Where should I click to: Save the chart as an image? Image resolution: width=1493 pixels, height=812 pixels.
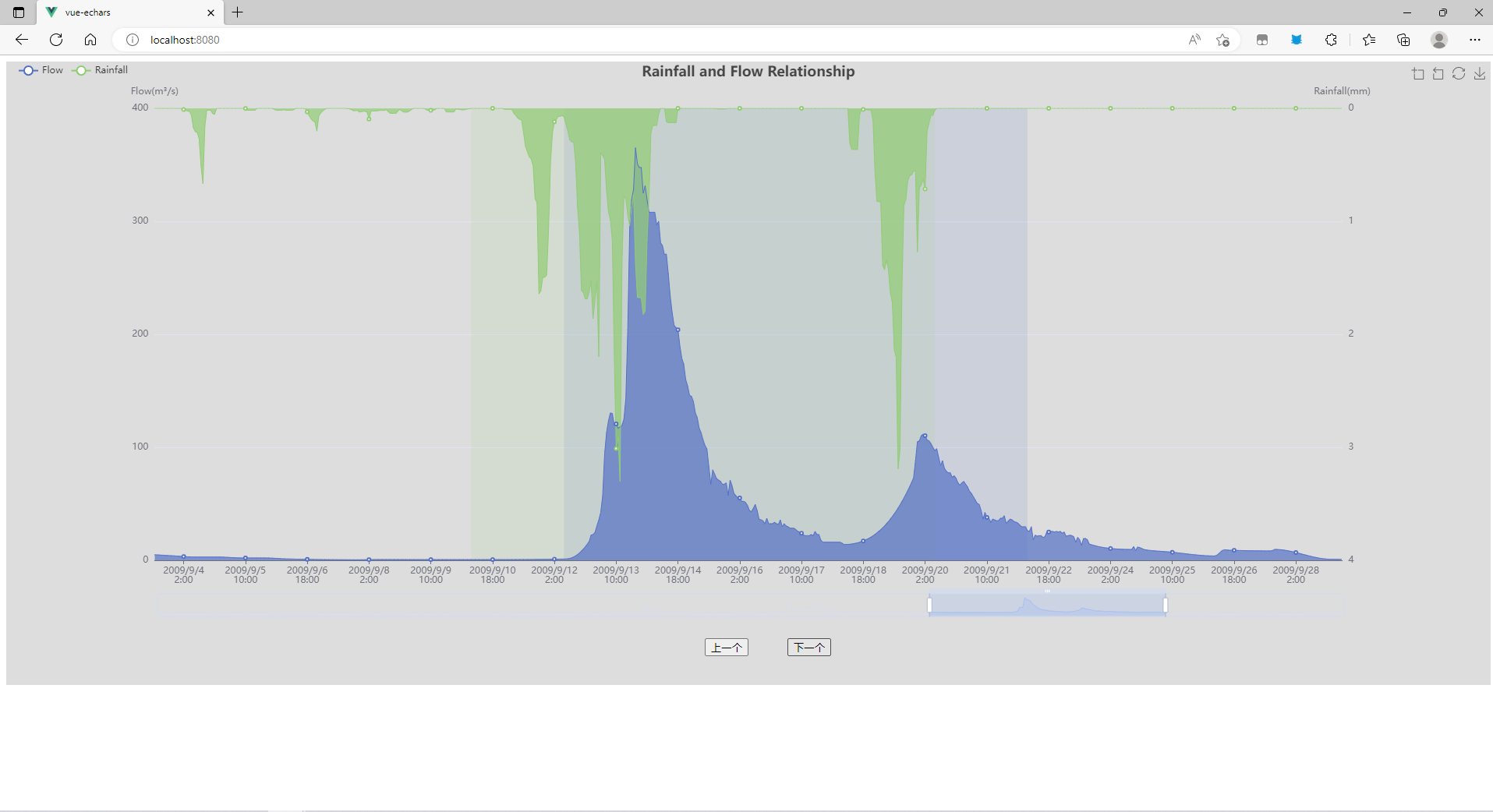coord(1479,73)
